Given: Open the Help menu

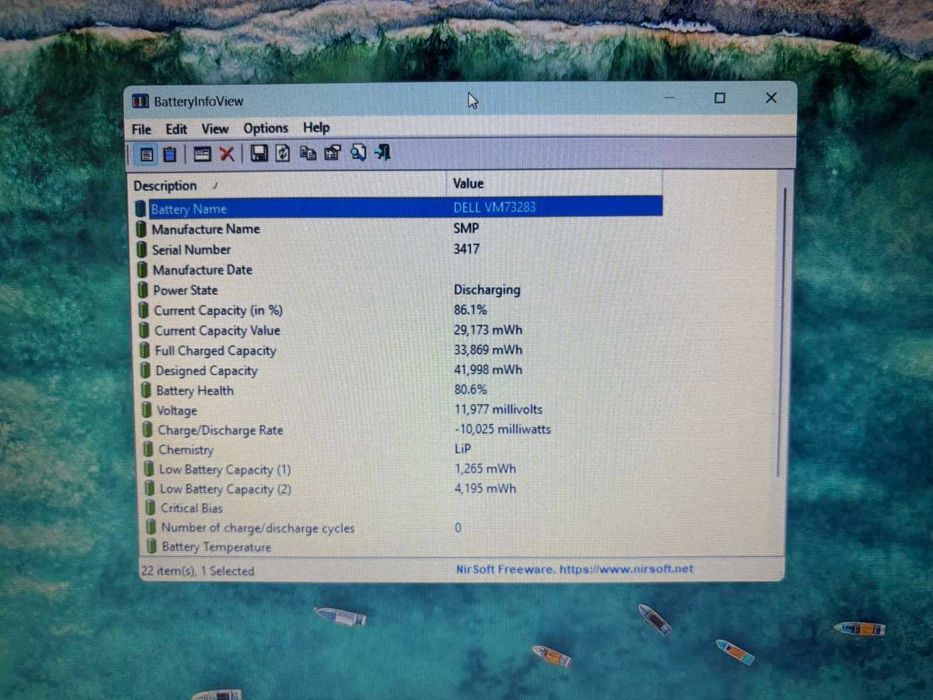Looking at the screenshot, I should (x=316, y=127).
